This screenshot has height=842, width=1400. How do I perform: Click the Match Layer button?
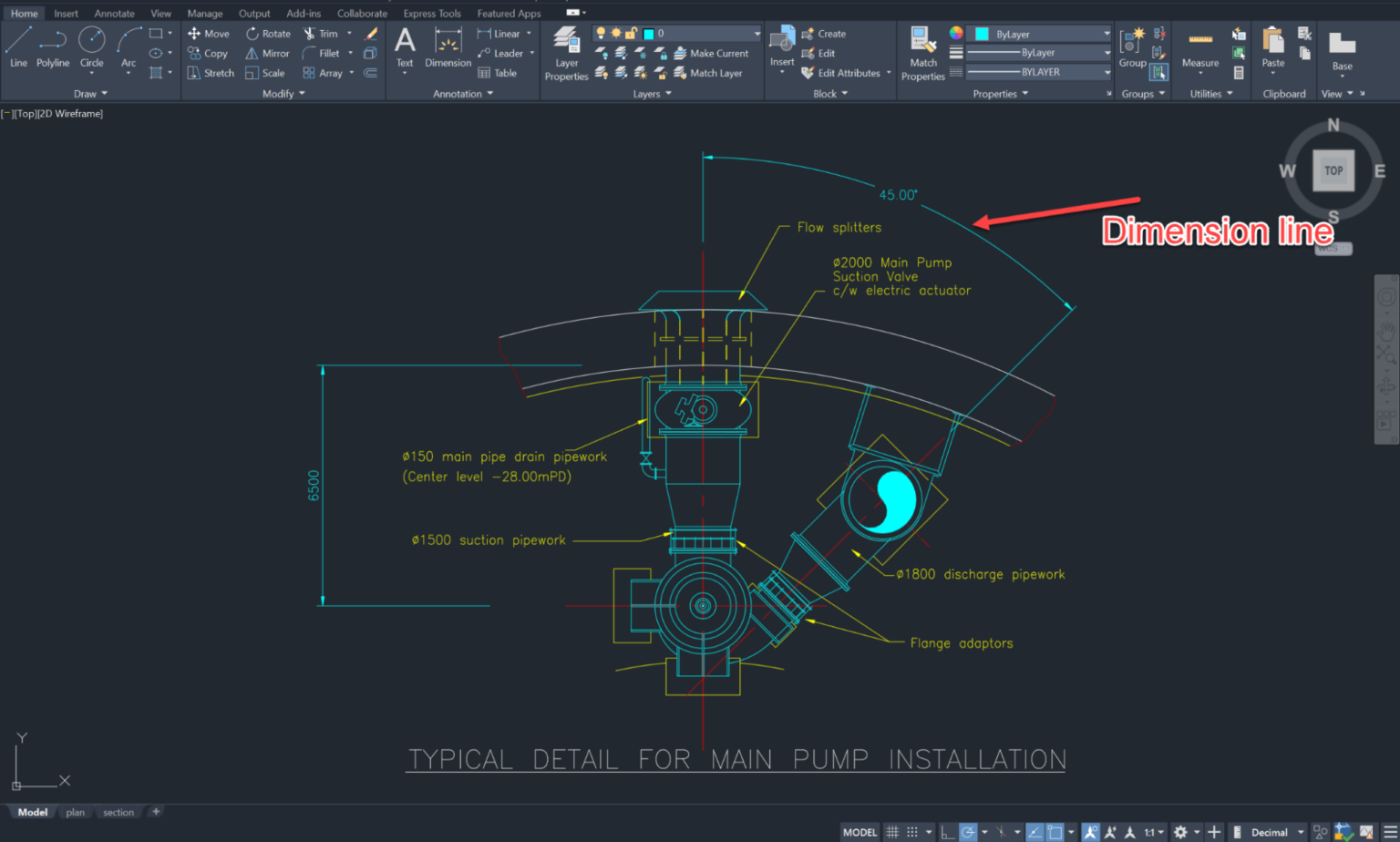(x=708, y=73)
